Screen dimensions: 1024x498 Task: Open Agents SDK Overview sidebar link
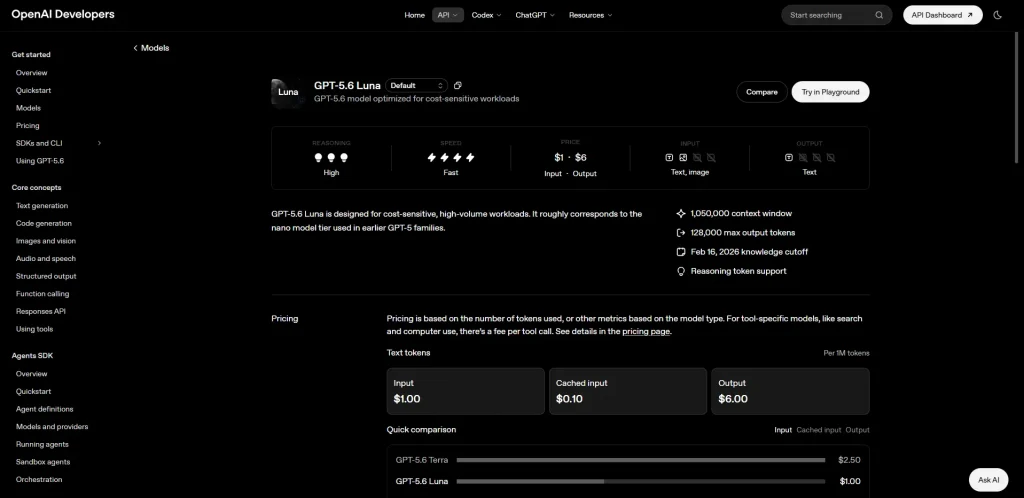click(x=31, y=374)
